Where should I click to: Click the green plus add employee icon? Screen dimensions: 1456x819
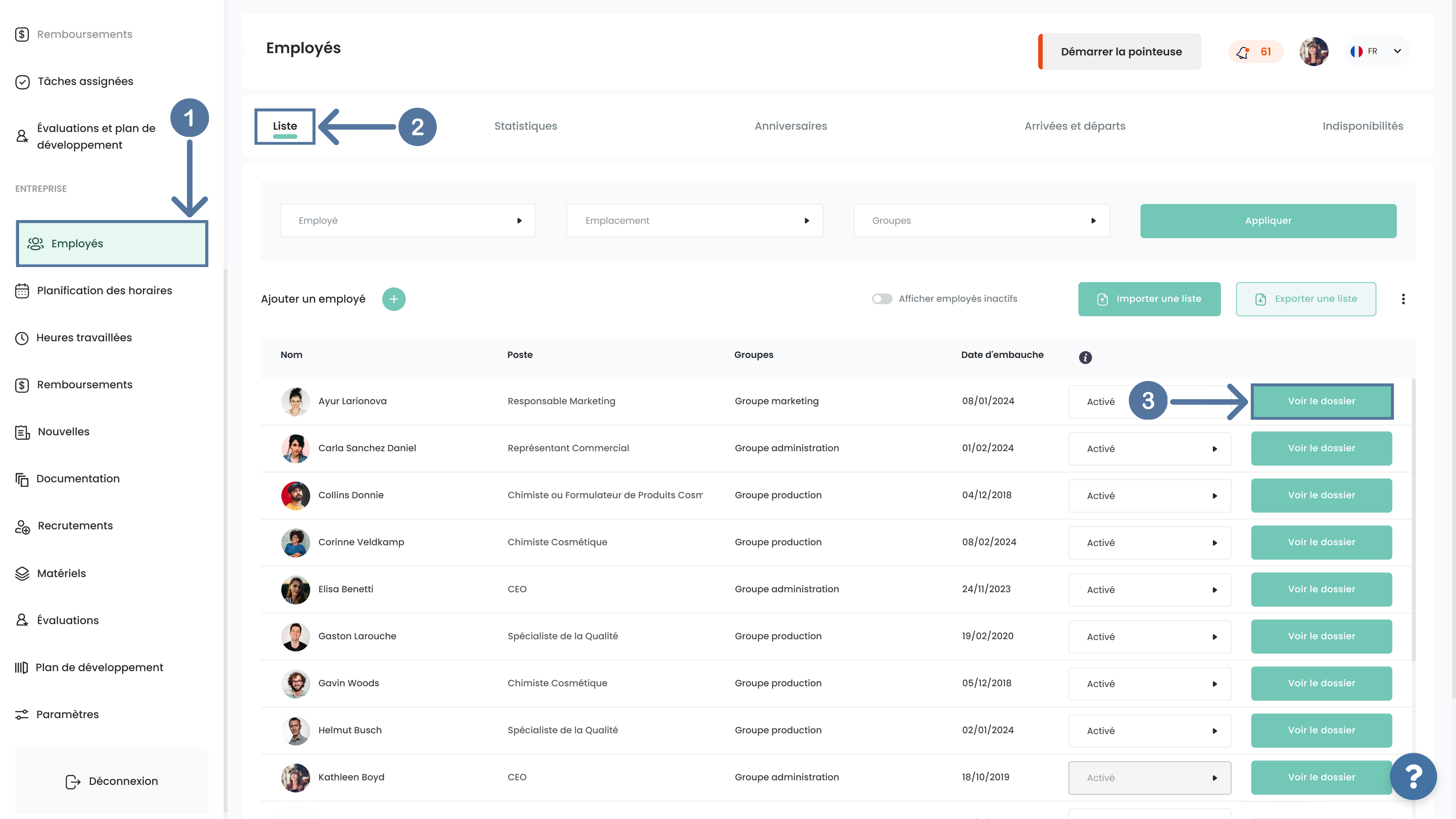(x=393, y=299)
